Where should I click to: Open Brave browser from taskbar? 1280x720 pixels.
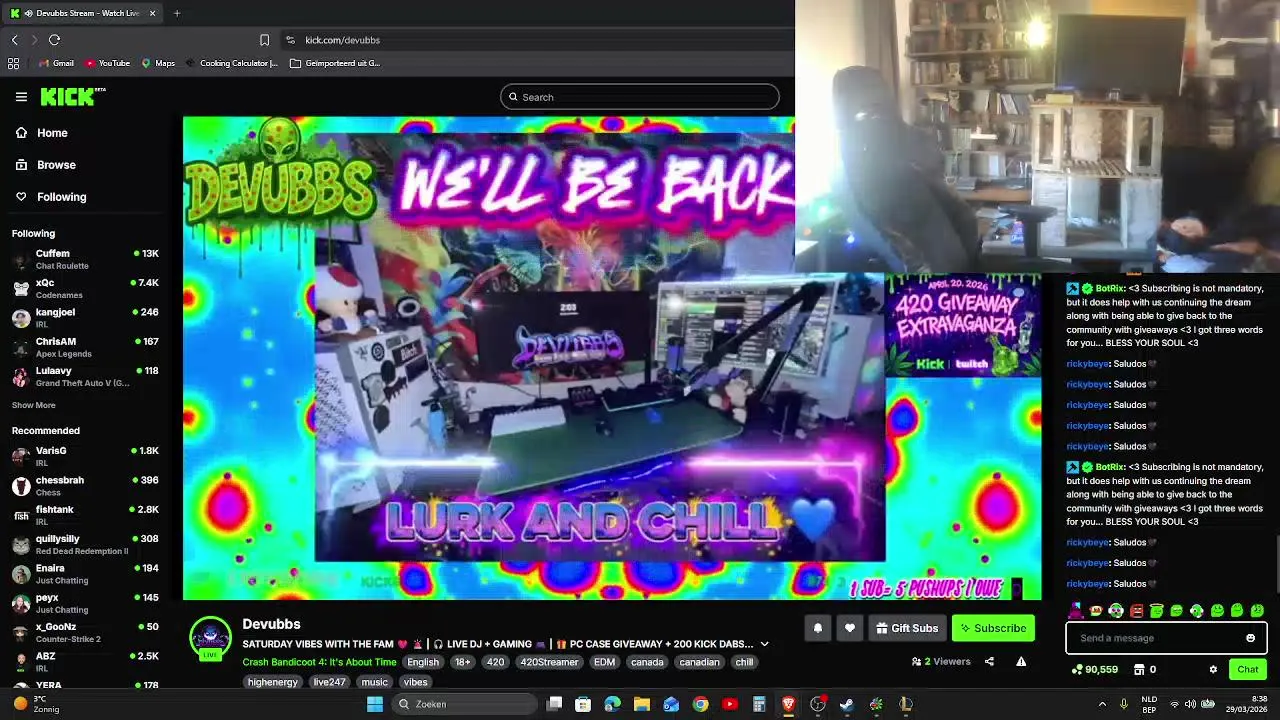(x=788, y=704)
